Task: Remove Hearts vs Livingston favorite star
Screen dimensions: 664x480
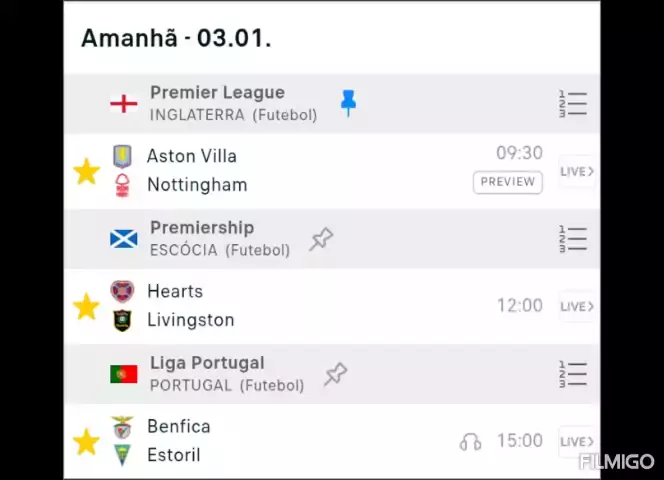Action: (87, 306)
